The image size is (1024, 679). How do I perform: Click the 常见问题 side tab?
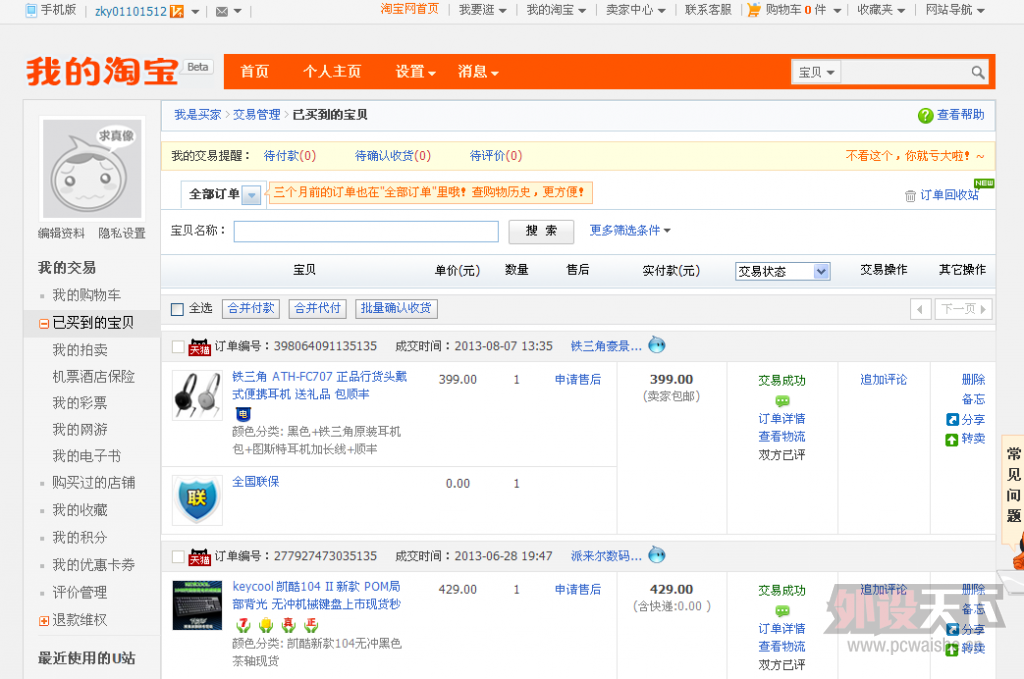[1014, 484]
